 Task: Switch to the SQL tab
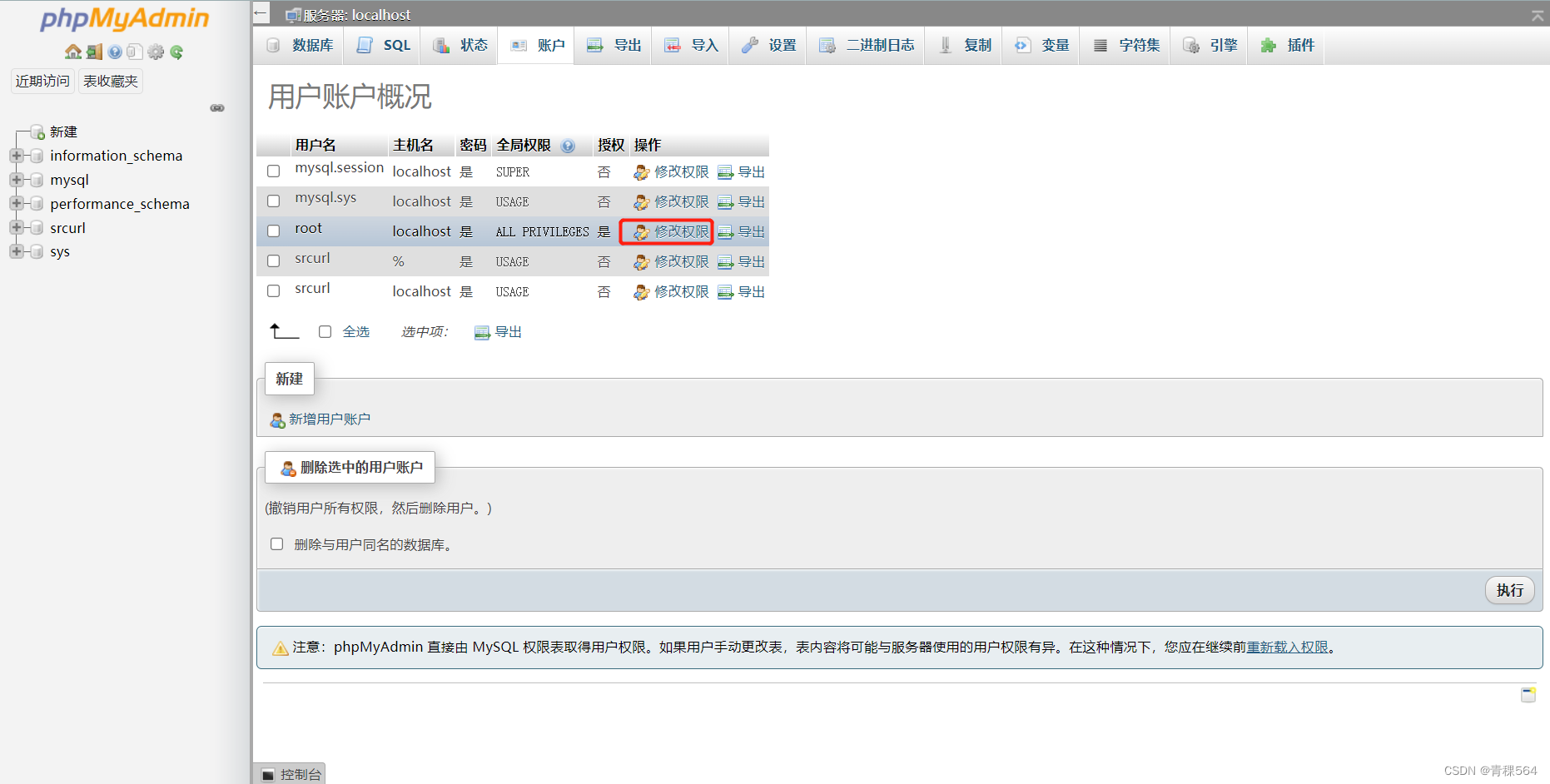pyautogui.click(x=382, y=45)
